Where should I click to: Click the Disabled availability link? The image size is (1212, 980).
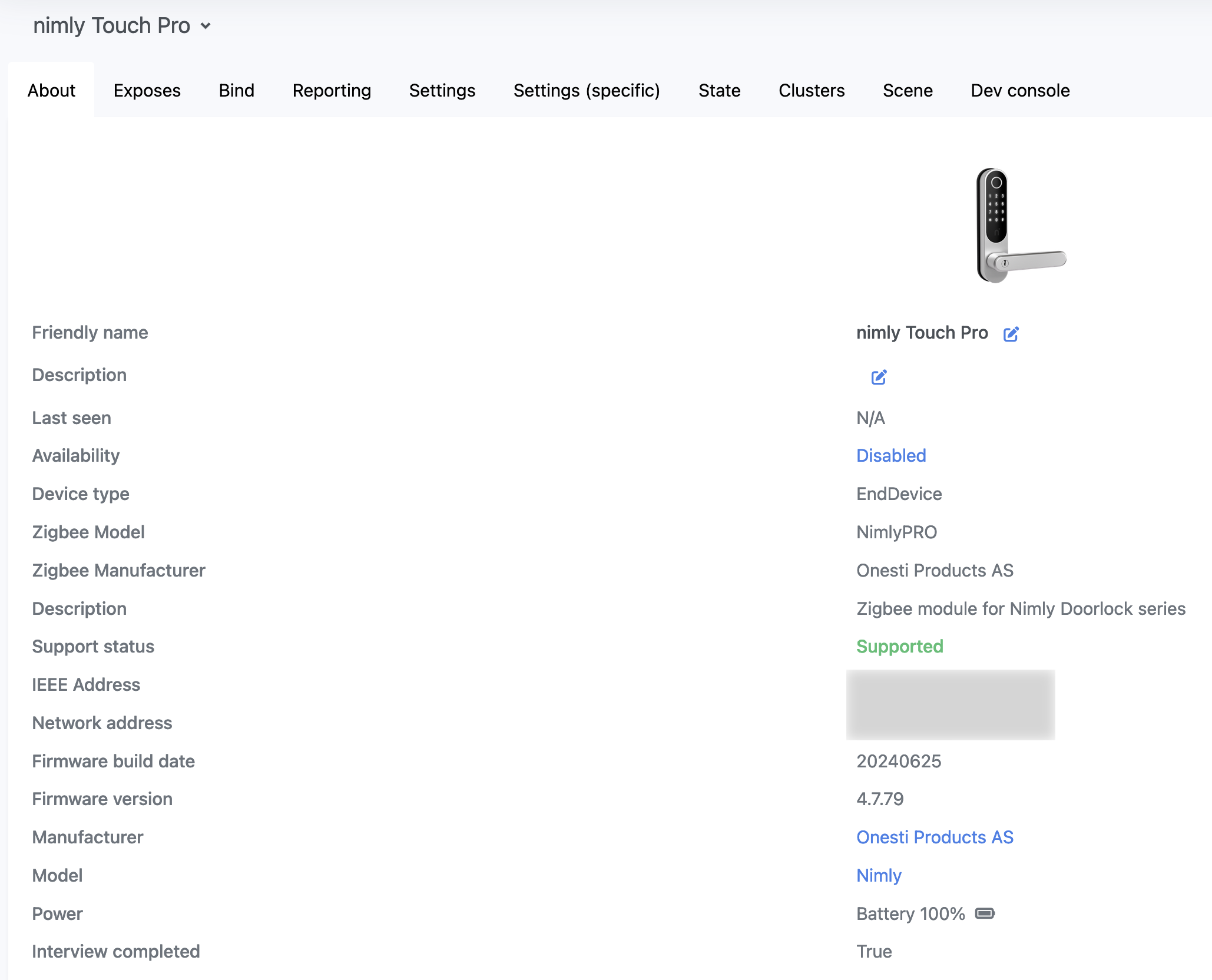[891, 455]
